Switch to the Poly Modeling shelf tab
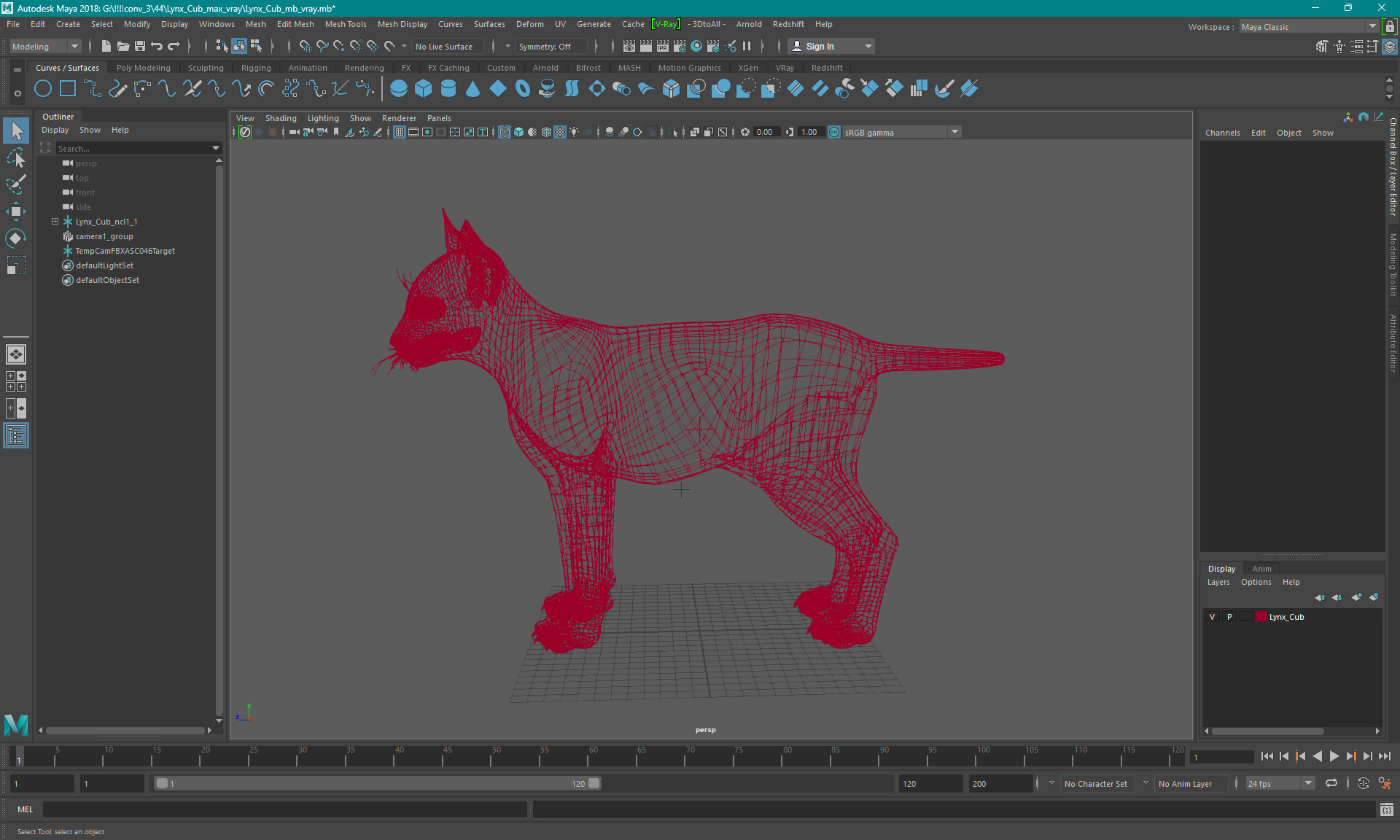Screen dimensions: 1400x840 click(x=143, y=68)
